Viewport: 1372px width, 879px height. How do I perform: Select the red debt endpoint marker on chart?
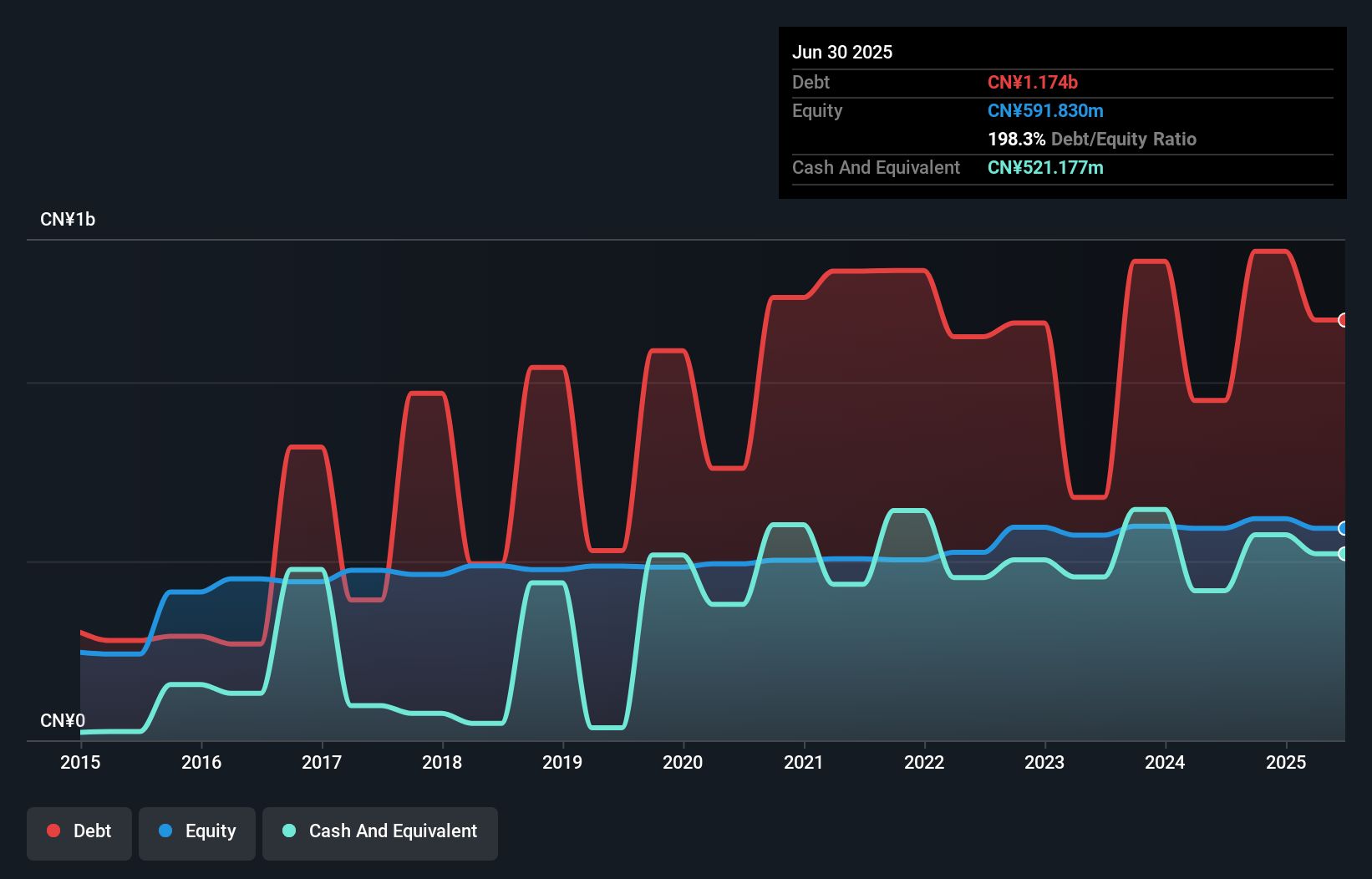(x=1343, y=320)
